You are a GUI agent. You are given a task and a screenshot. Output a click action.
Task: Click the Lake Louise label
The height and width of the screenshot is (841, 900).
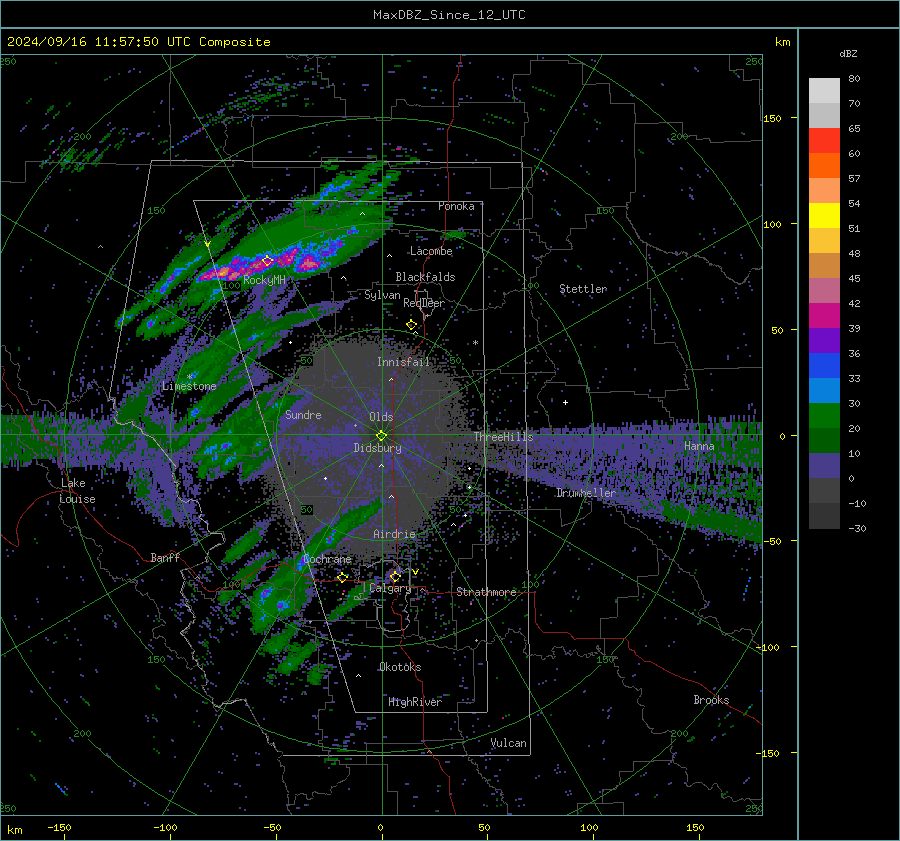click(x=77, y=491)
